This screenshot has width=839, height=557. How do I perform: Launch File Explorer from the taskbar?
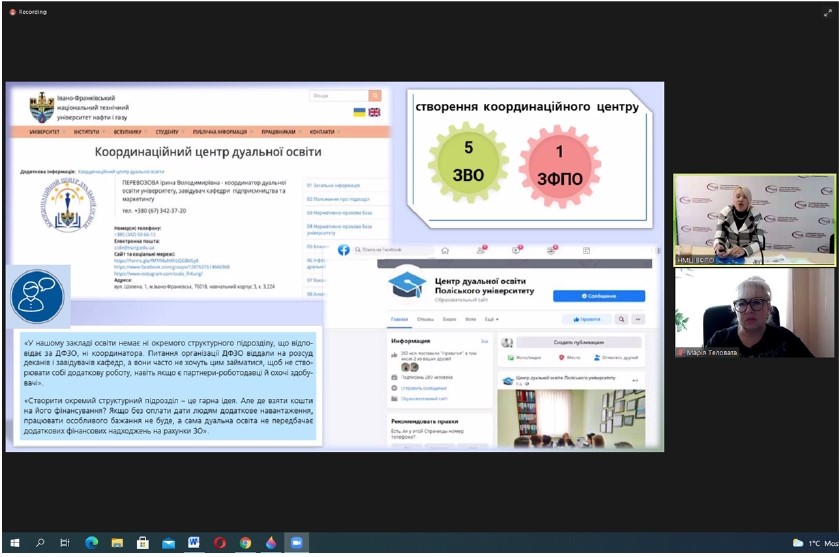(116, 542)
